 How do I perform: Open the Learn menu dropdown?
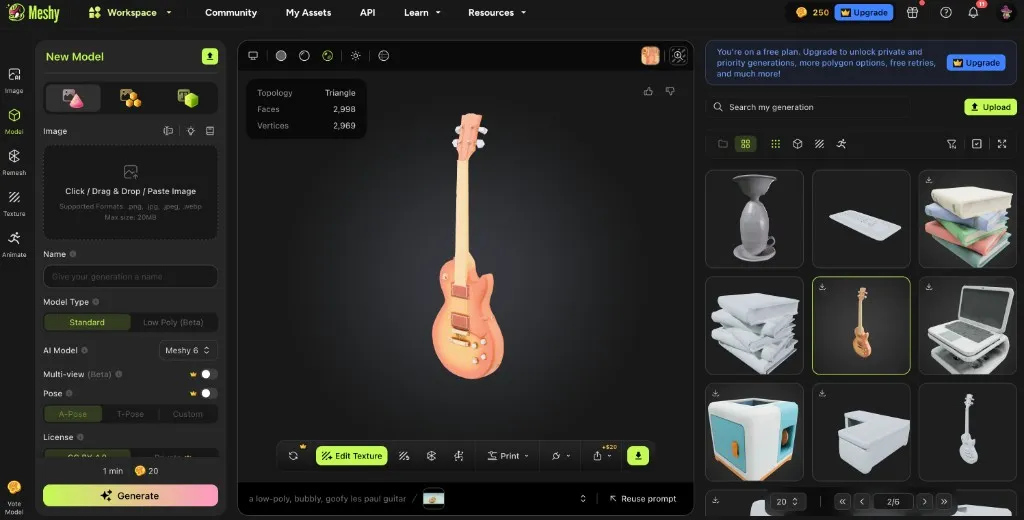pyautogui.click(x=422, y=12)
